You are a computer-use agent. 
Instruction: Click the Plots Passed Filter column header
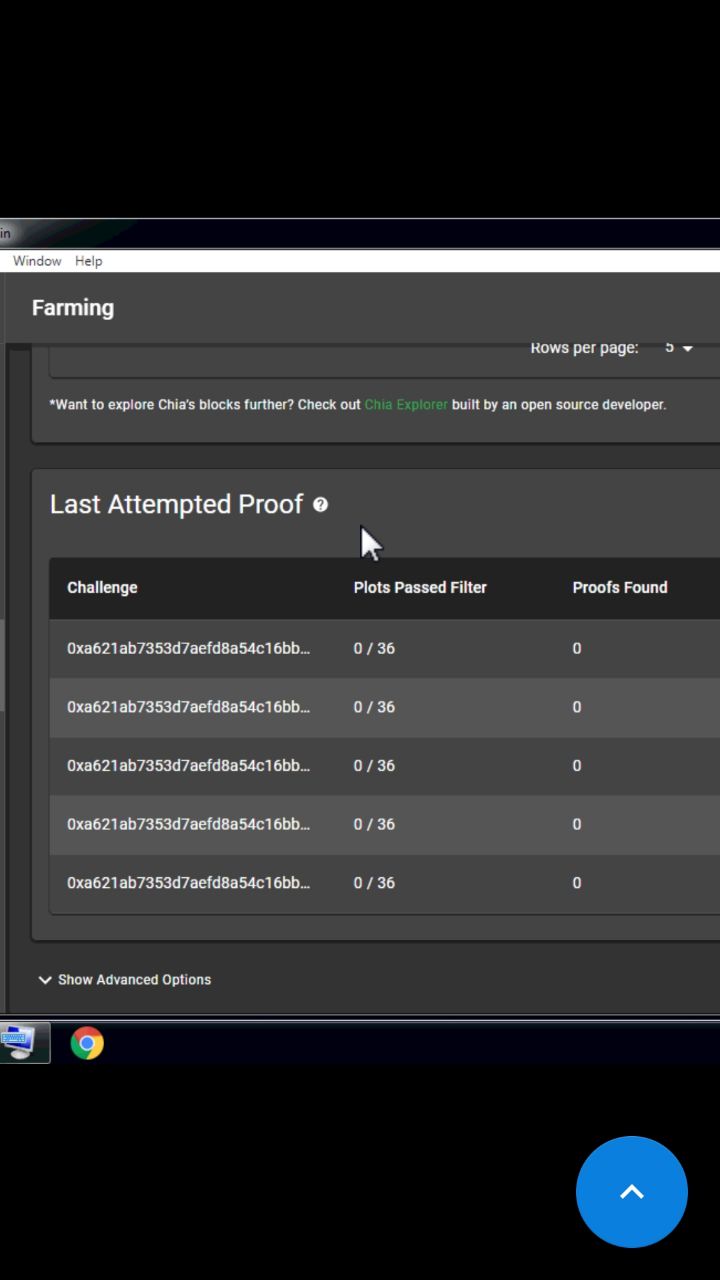pyautogui.click(x=420, y=587)
